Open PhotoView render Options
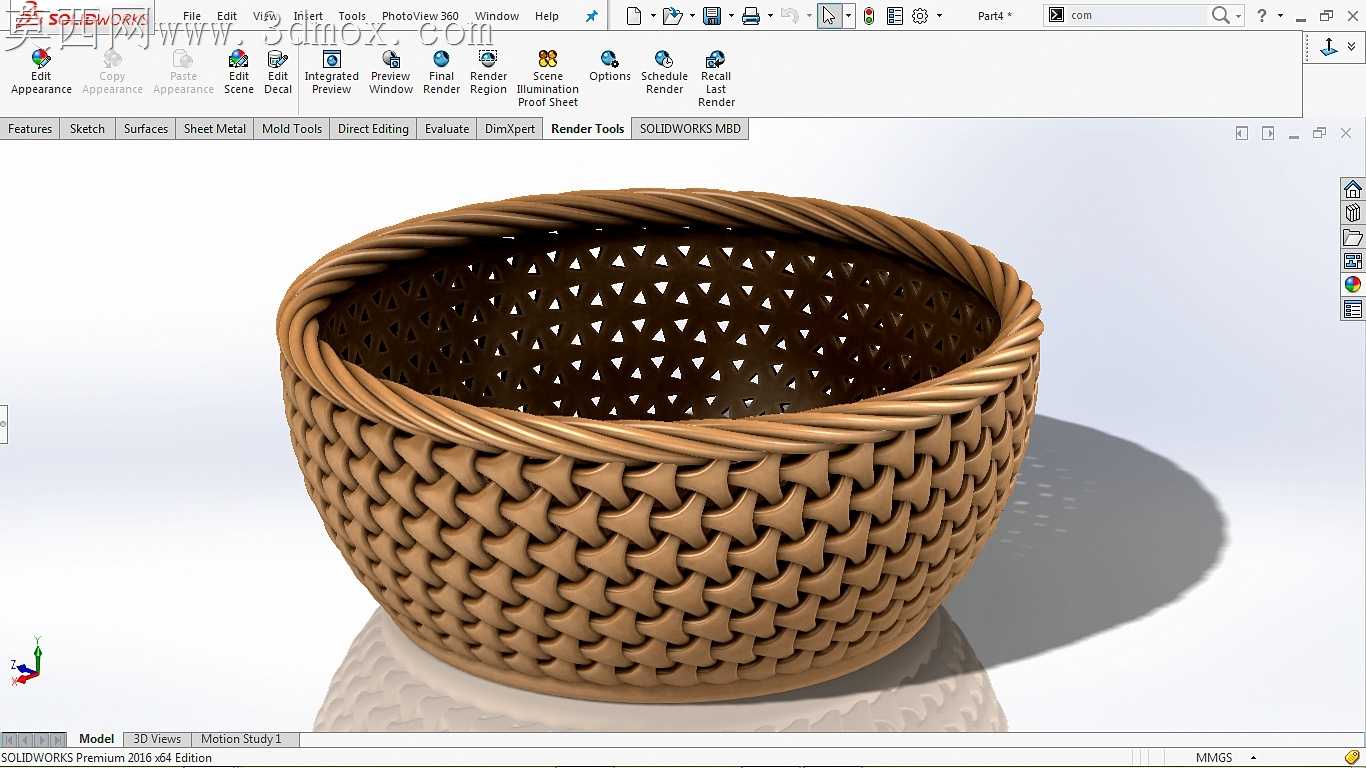The width and height of the screenshot is (1366, 768). (x=609, y=66)
